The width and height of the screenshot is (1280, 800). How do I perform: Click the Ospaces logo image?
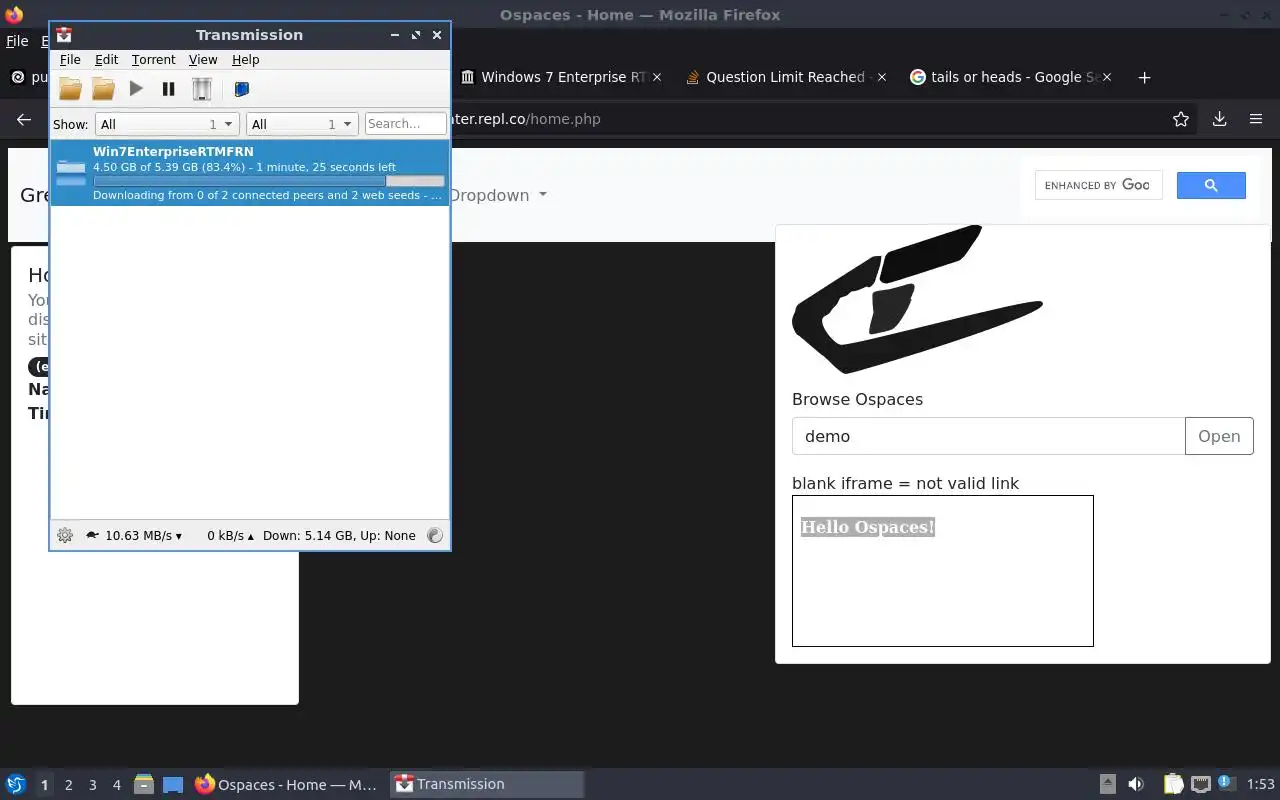(917, 299)
